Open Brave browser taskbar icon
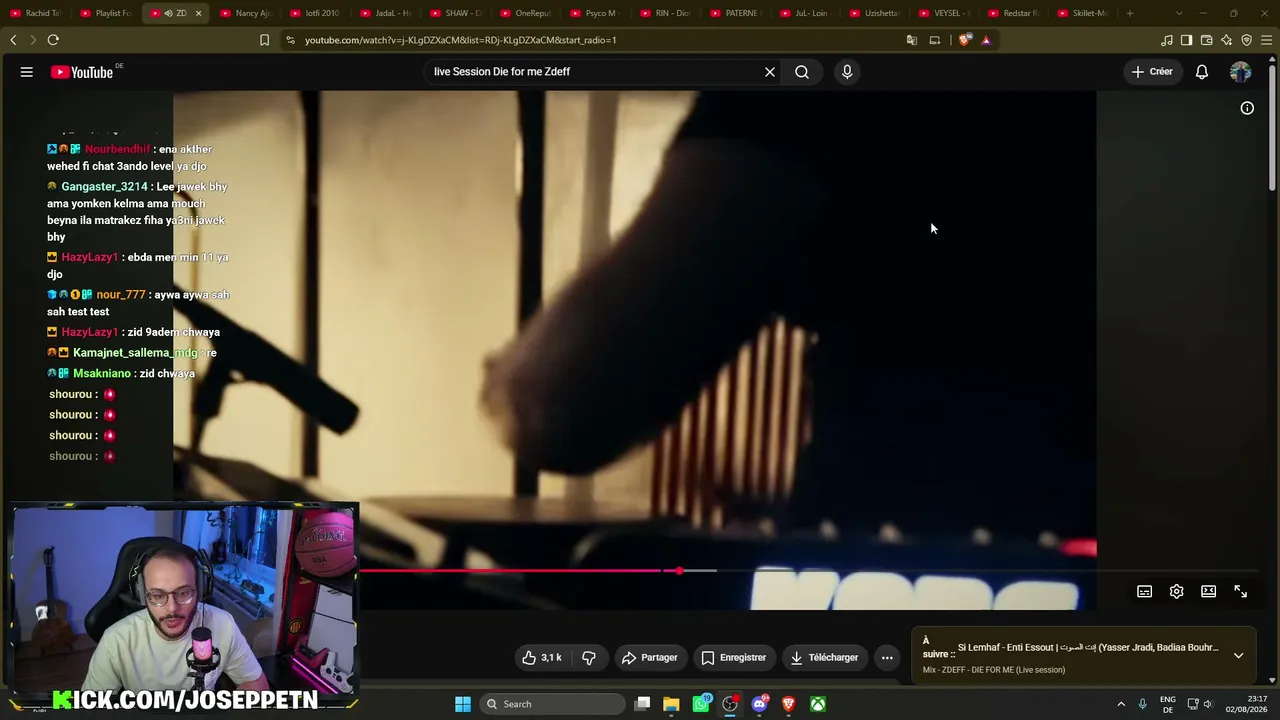 coord(788,704)
